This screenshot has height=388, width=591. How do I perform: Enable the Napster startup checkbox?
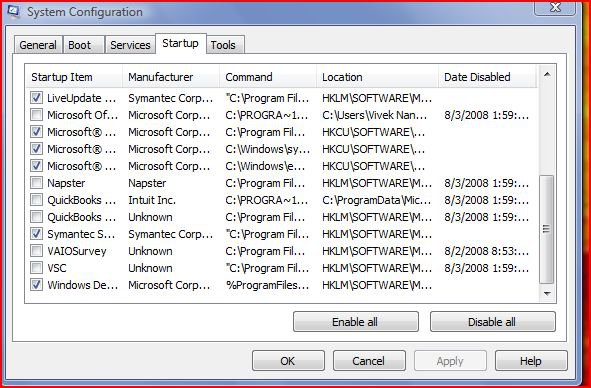(36, 183)
